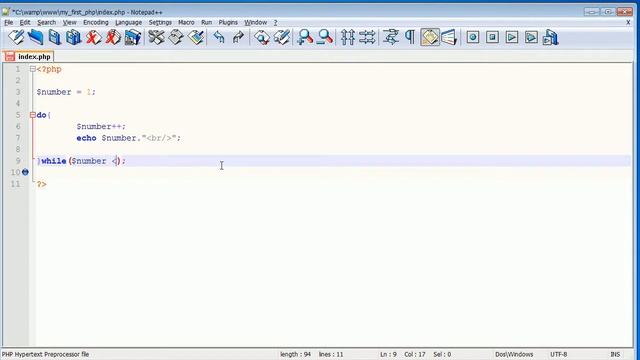Open the File menu
Viewport: 640px width, 360px height.
[x=9, y=22]
